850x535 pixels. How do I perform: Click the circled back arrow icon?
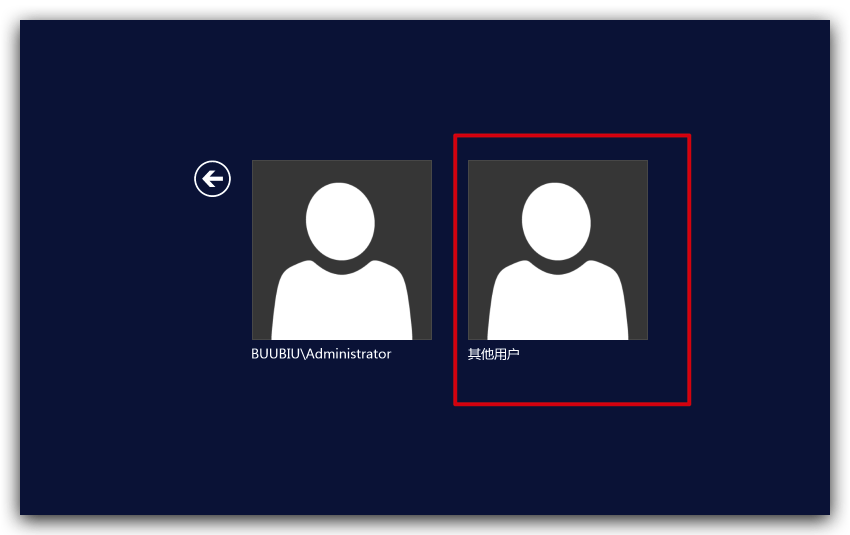coord(212,179)
